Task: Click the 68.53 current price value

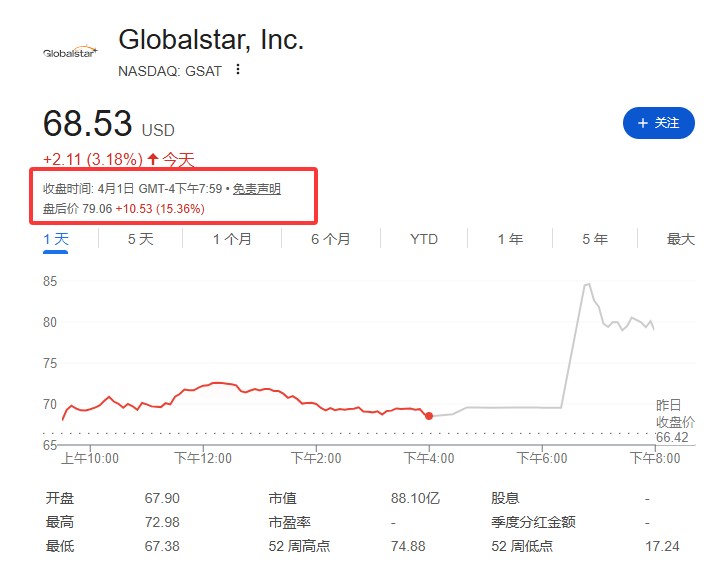Action: tap(88, 124)
